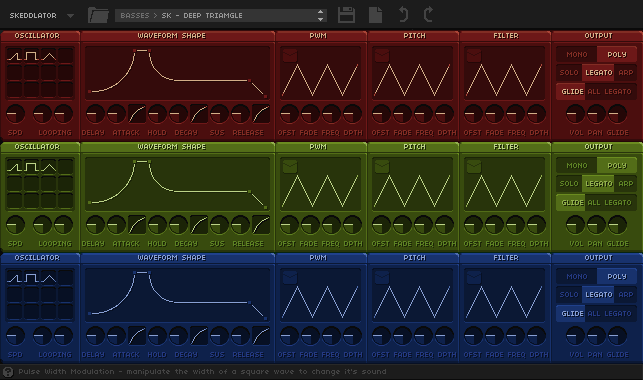
Task: Select the square waveform in the red oscillator
Action: click(32, 55)
